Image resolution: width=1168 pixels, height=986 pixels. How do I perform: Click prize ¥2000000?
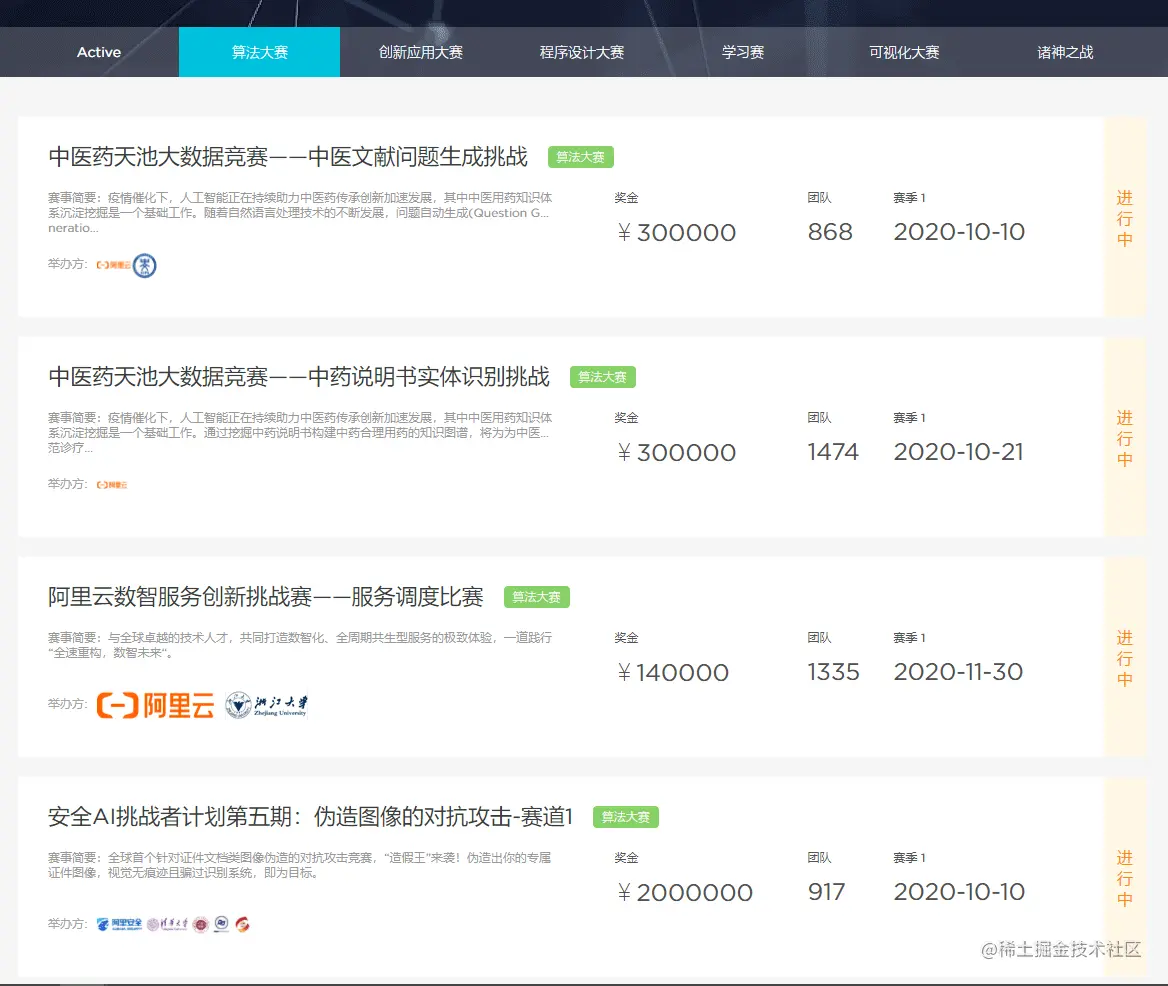click(685, 892)
